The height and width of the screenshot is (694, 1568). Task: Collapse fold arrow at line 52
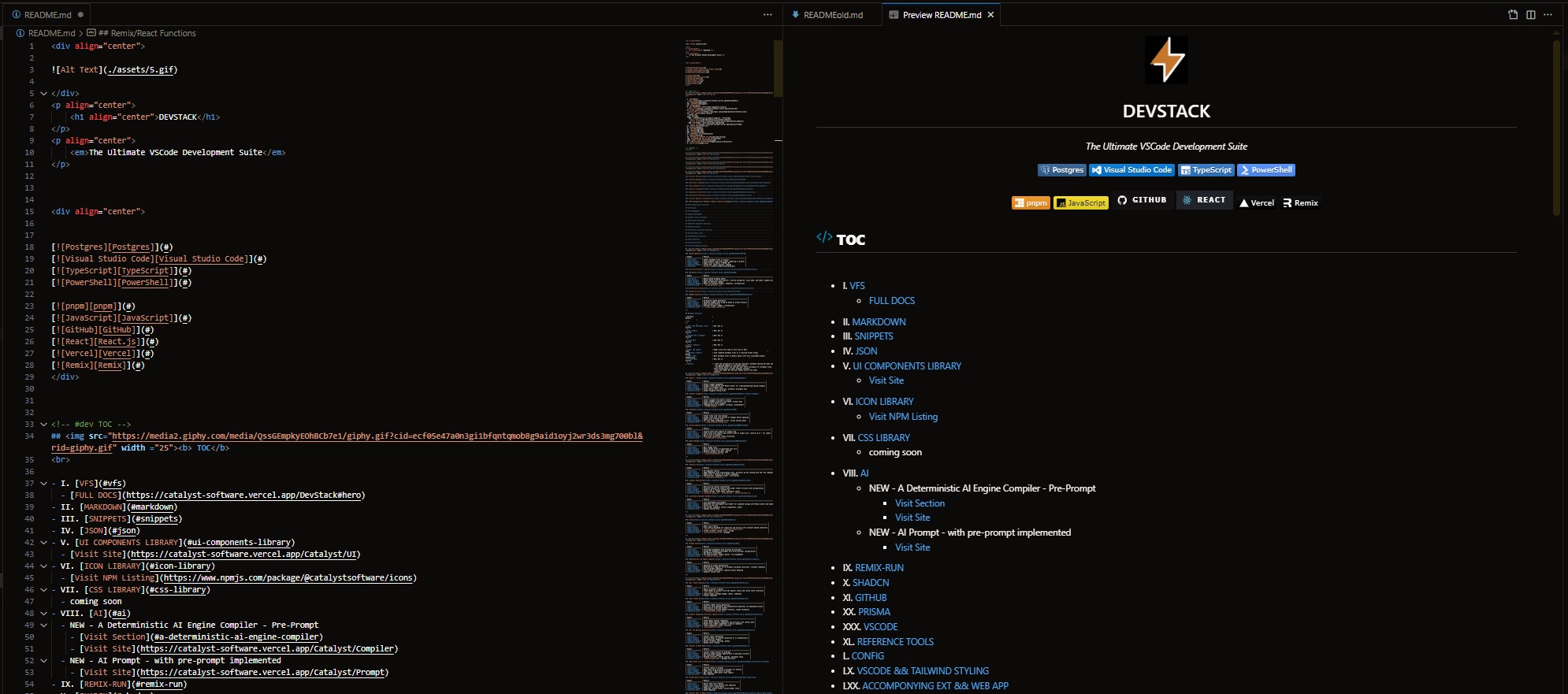click(43, 660)
